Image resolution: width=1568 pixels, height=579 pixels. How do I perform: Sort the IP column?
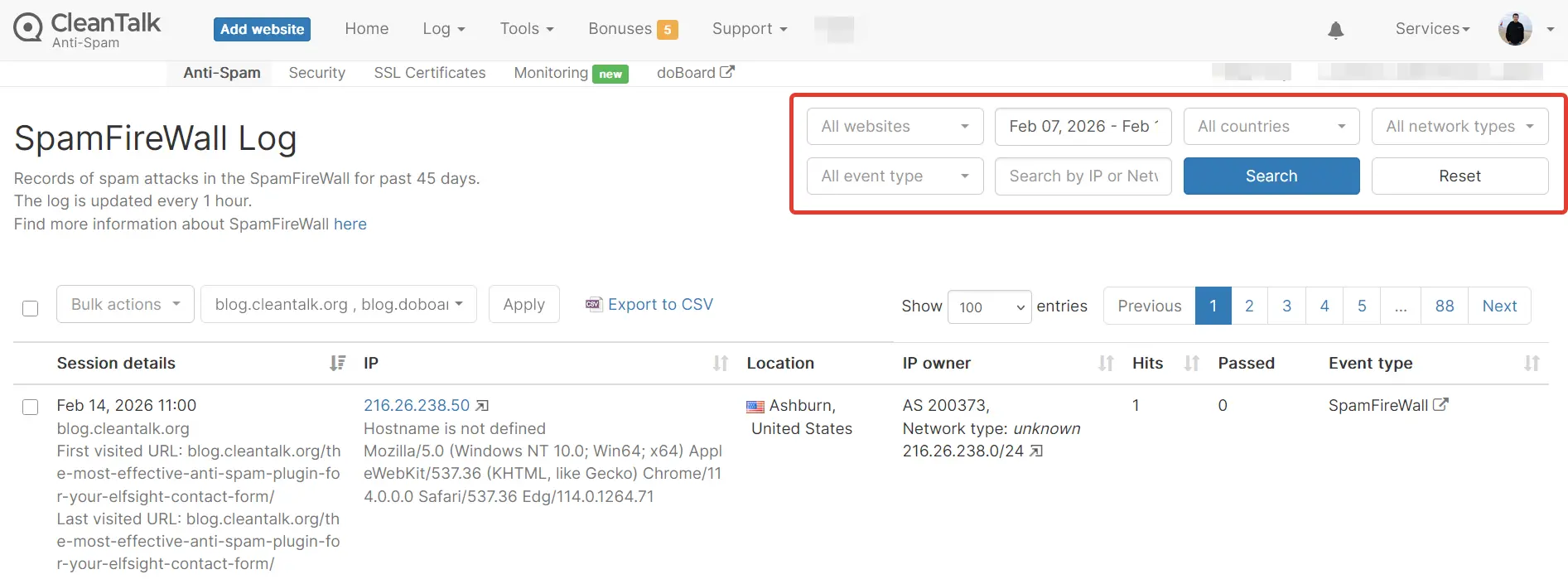pos(721,363)
